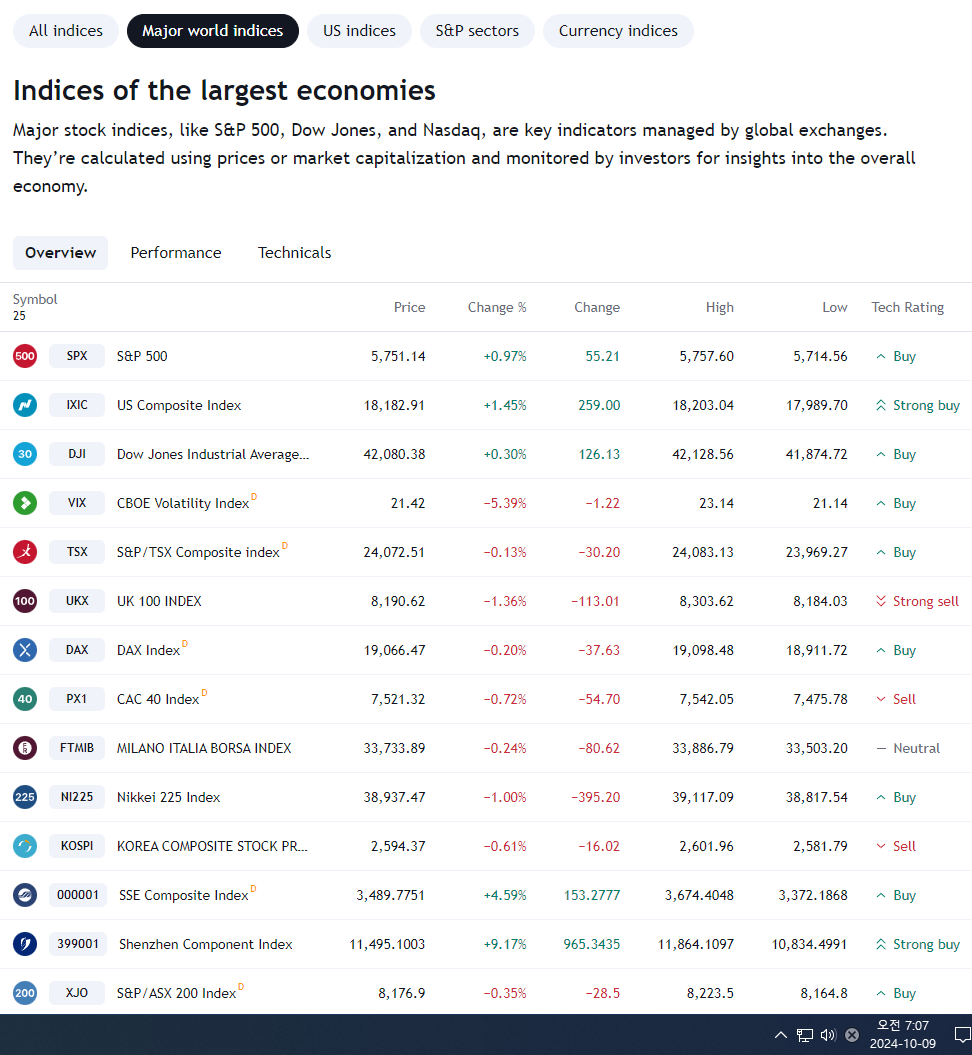Image resolution: width=972 pixels, height=1055 pixels.
Task: Open the VIX symbol tag
Action: (77, 503)
